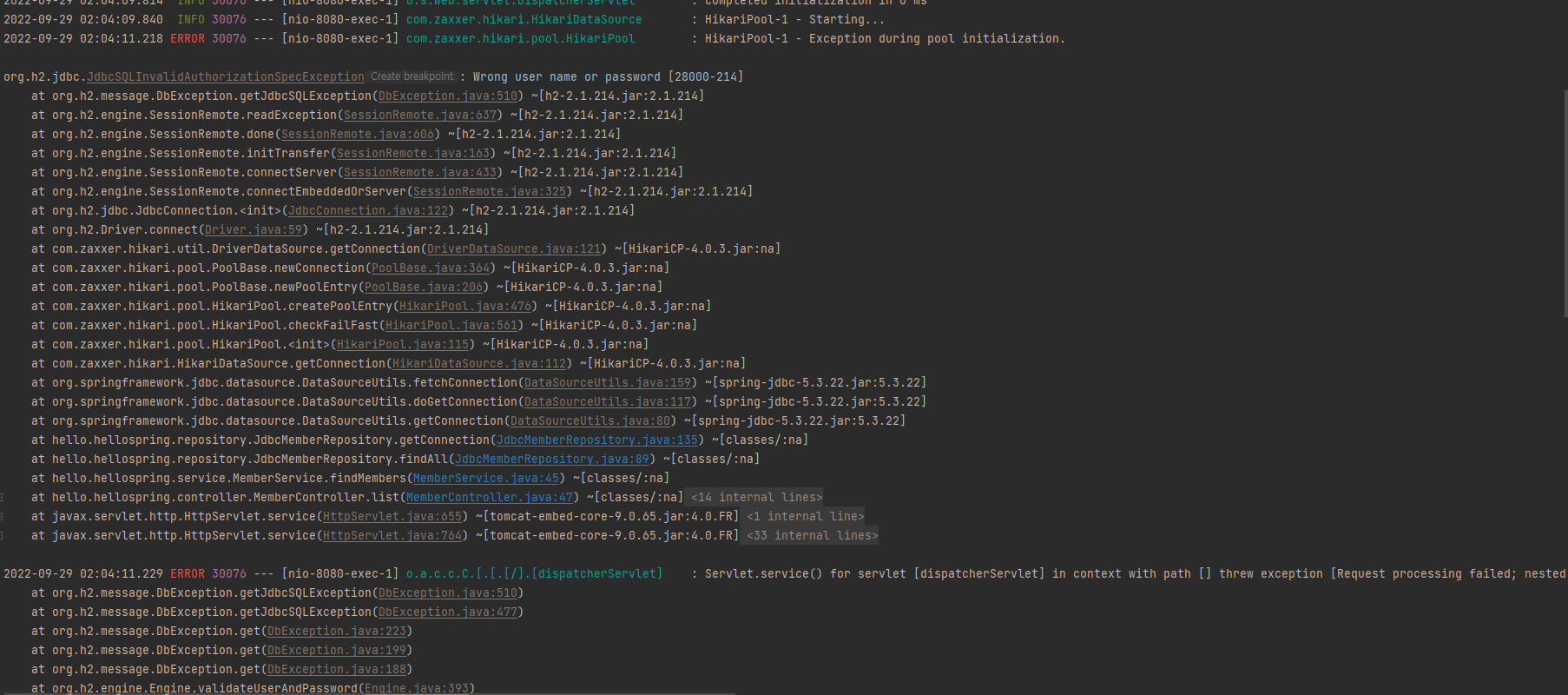The width and height of the screenshot is (1568, 695).
Task: Click the timestamp 2022-09-29 02:04:09.840
Action: coord(83,19)
